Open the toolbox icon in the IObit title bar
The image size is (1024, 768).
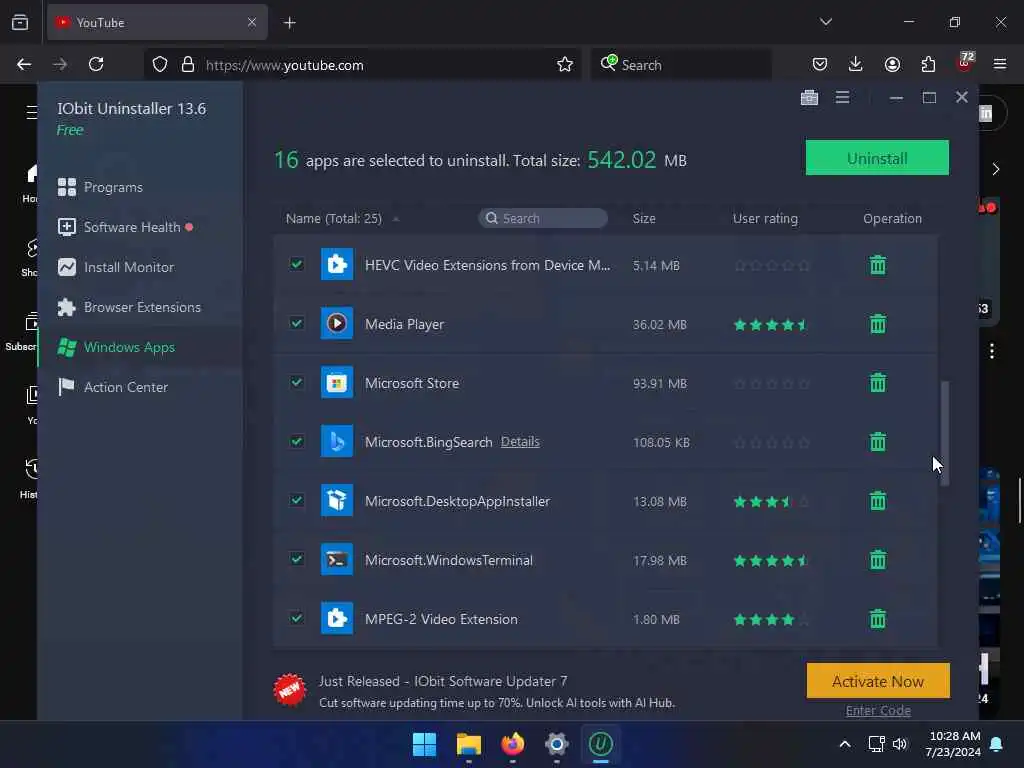pyautogui.click(x=809, y=97)
